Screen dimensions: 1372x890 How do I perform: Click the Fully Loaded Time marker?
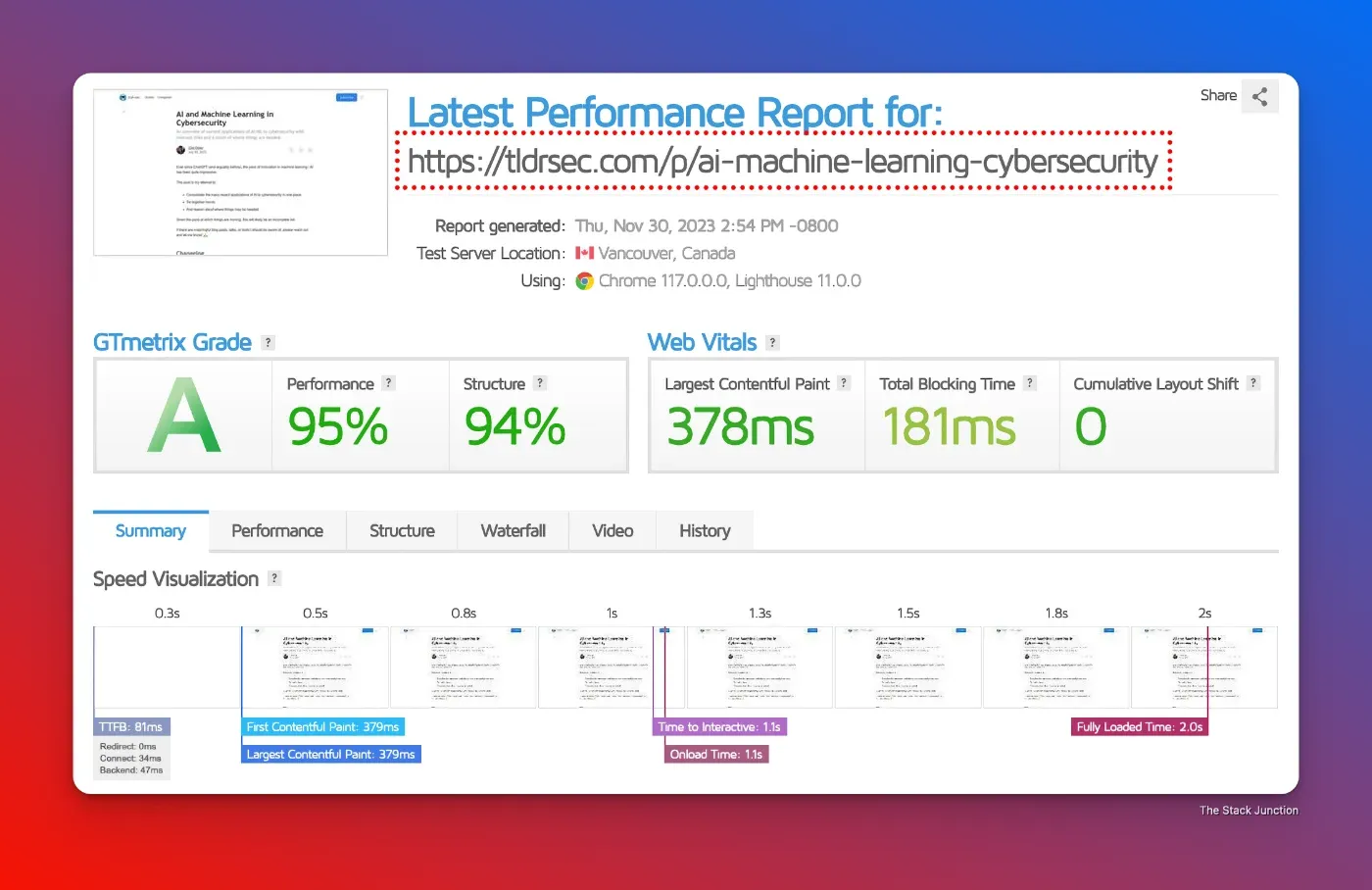pos(1140,726)
